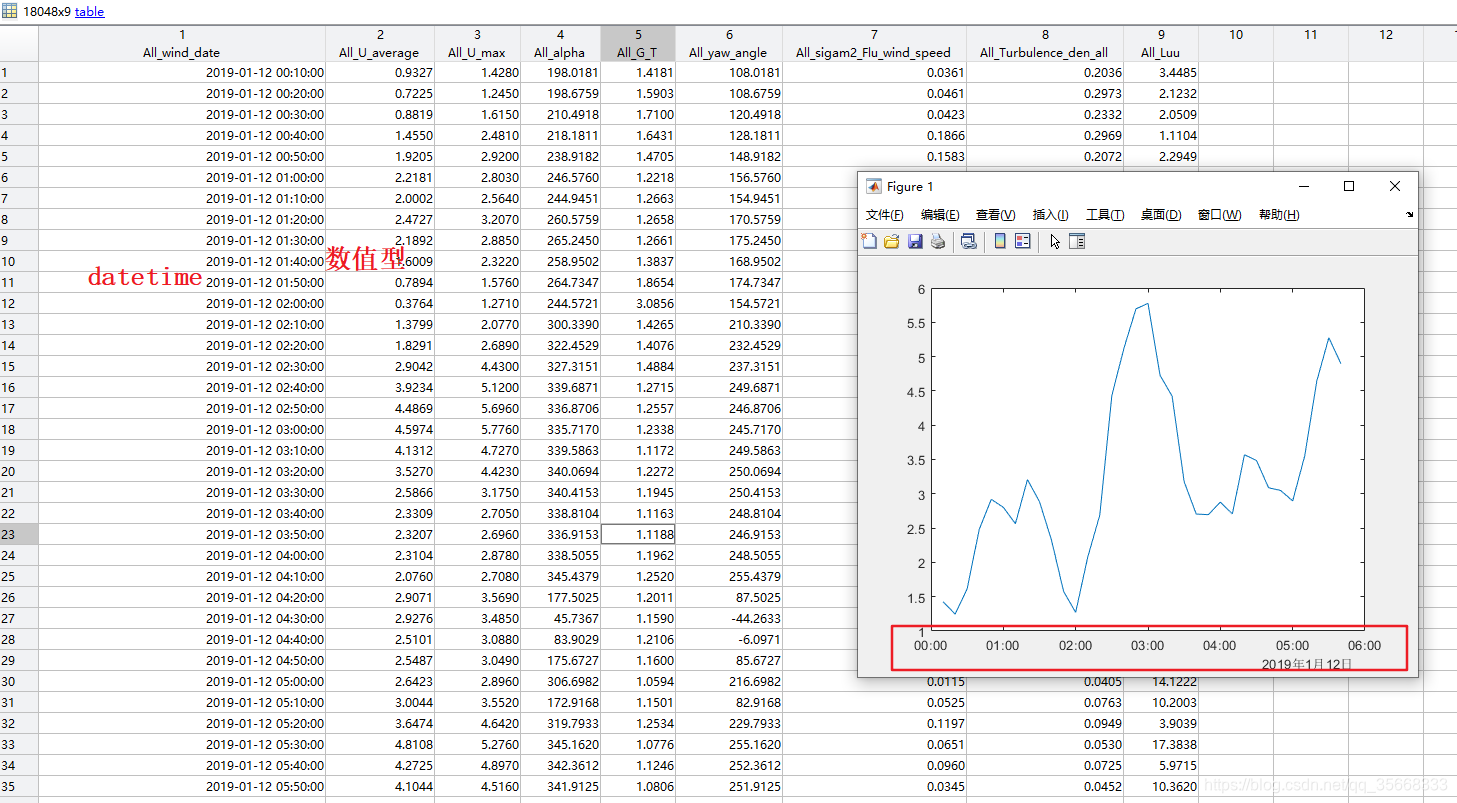The height and width of the screenshot is (803, 1457).
Task: Click cell value 198.0181 in All_alpha
Action: tap(560, 72)
